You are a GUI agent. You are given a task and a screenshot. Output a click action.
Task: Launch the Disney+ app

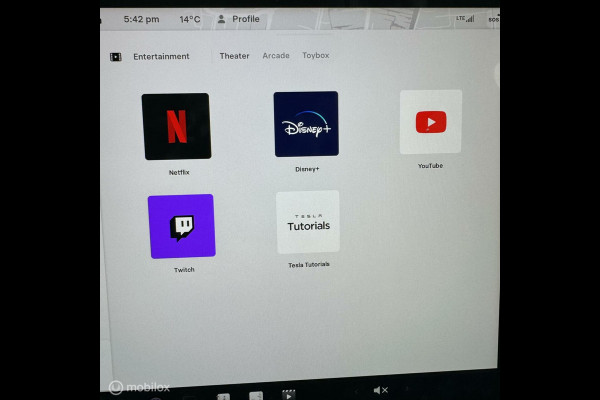point(306,124)
